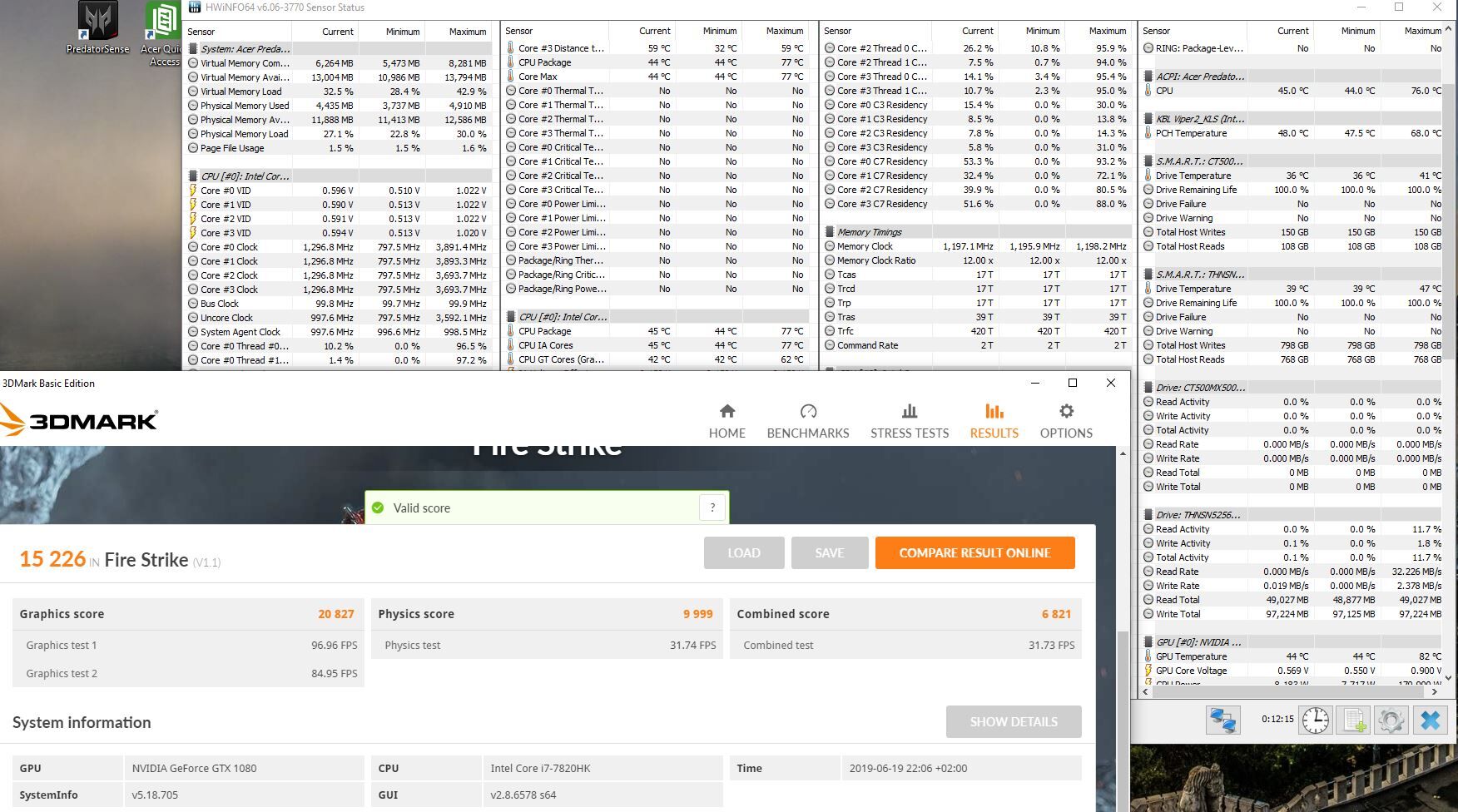Viewport: 1458px width, 812px height.
Task: Click the right arrow of HWiNFO horizontal scrollbar
Action: tap(1434, 691)
